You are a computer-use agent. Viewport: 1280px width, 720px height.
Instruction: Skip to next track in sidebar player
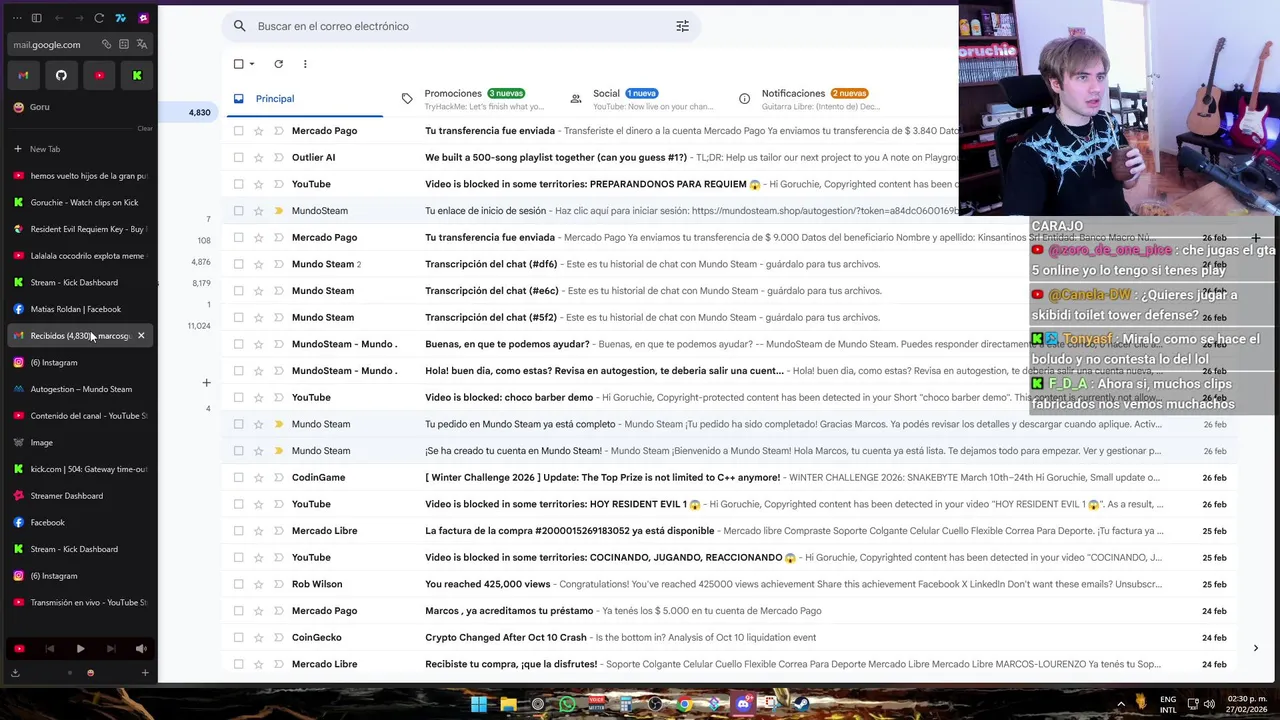[x=110, y=649]
